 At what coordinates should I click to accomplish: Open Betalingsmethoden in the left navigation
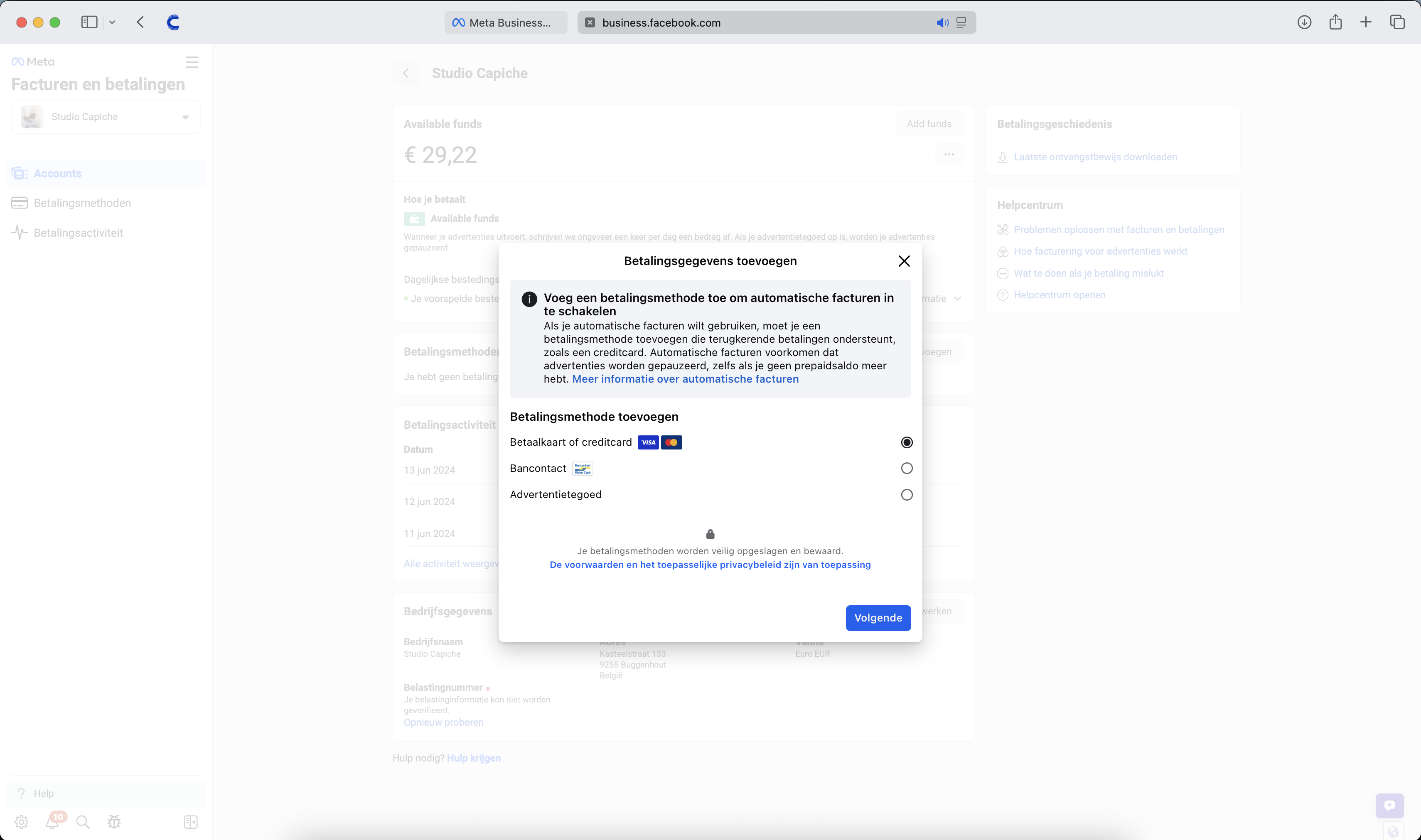[x=106, y=203]
